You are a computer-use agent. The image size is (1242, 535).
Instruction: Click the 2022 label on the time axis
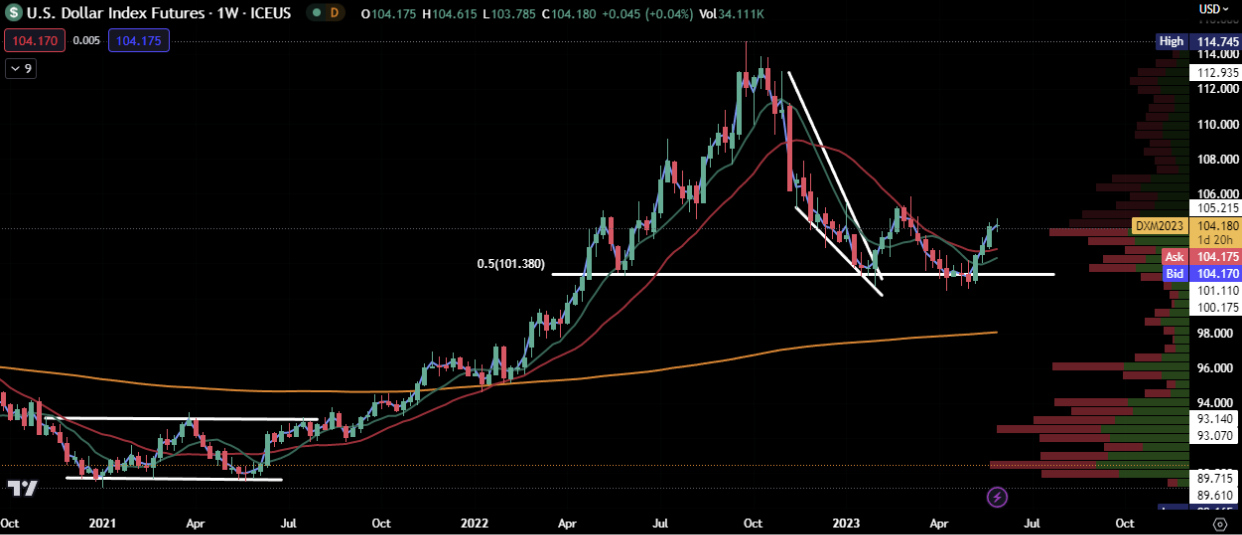(473, 523)
